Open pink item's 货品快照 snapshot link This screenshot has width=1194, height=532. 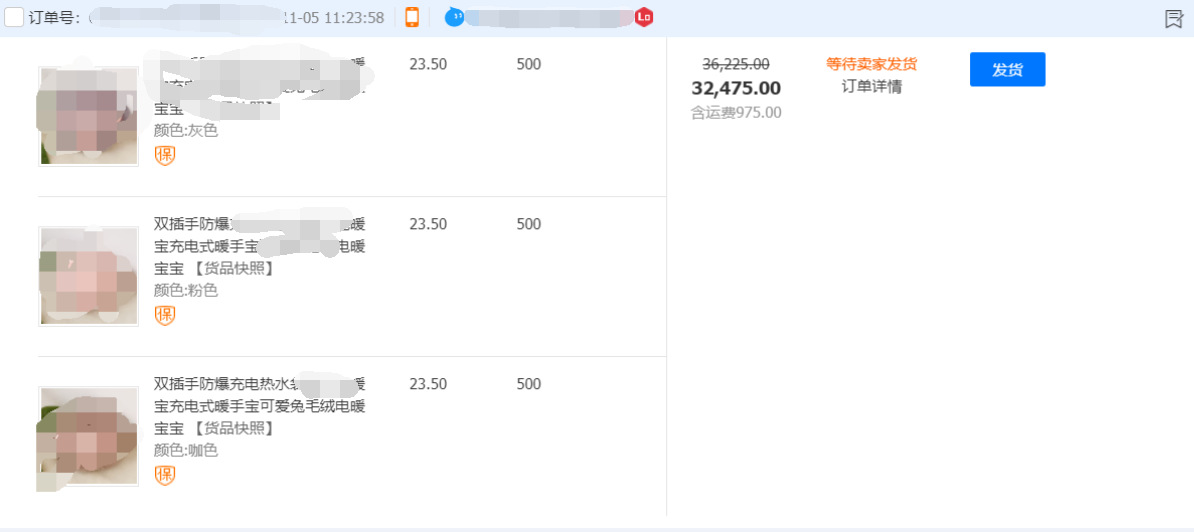coord(234,268)
